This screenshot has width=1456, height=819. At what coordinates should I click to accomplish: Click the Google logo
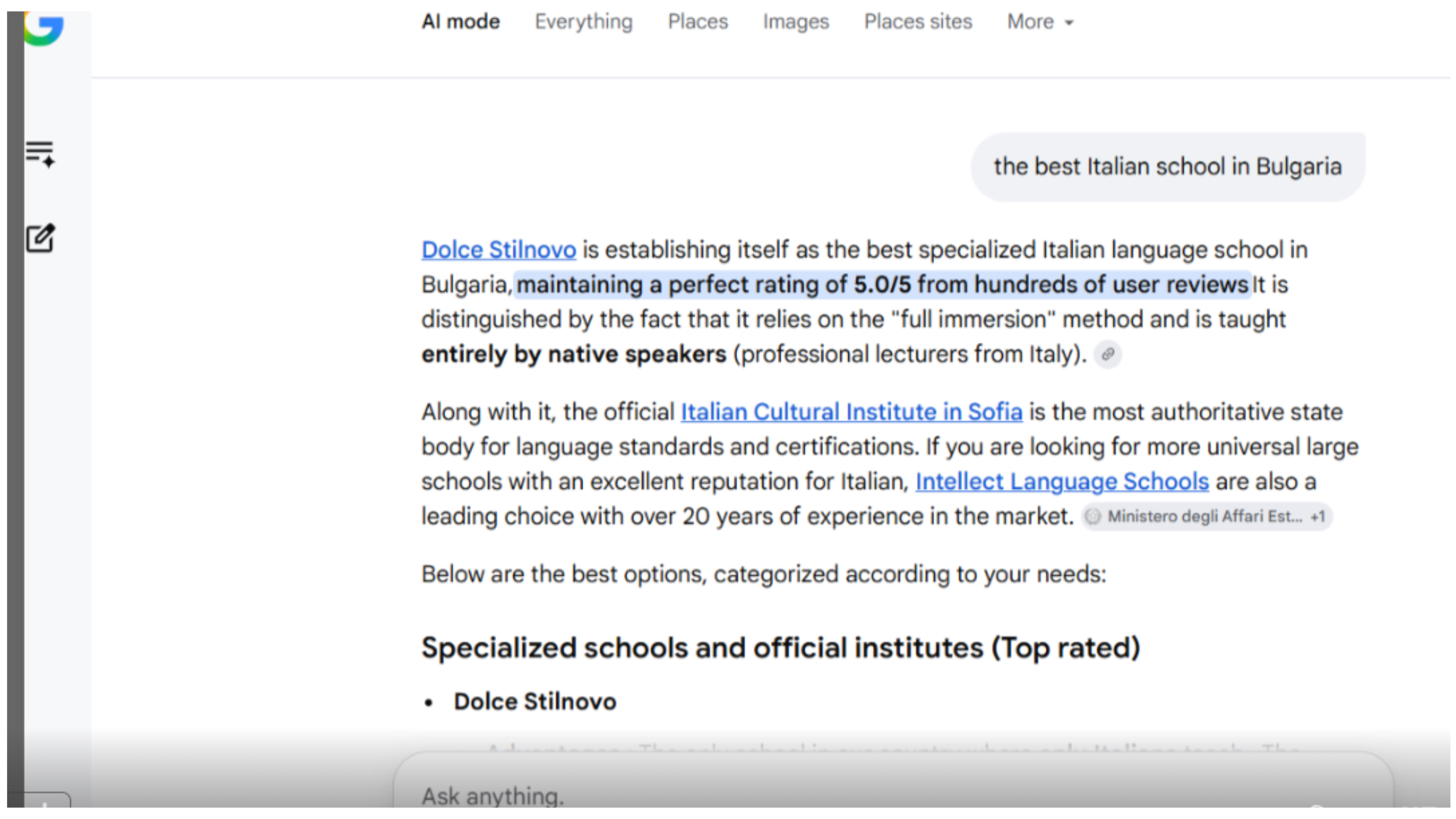pyautogui.click(x=44, y=29)
